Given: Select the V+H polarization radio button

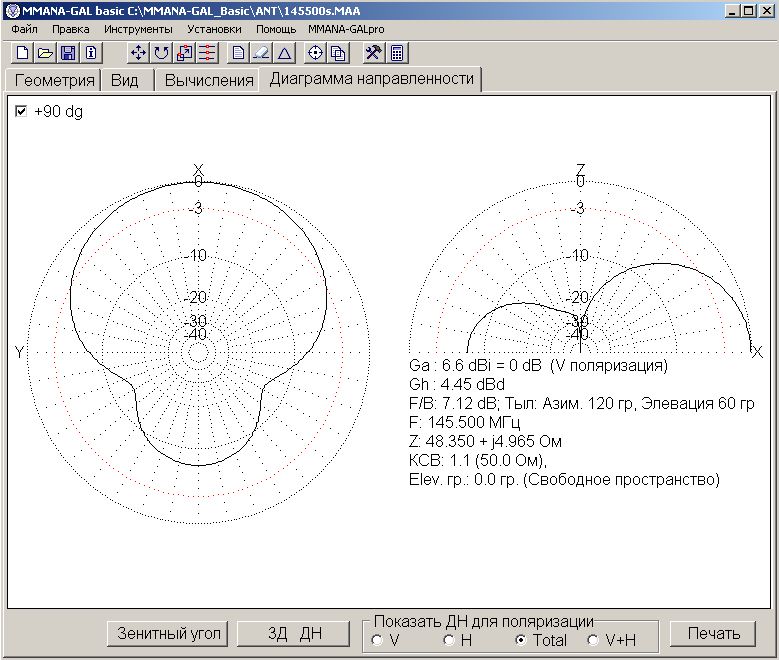Looking at the screenshot, I should click(593, 640).
